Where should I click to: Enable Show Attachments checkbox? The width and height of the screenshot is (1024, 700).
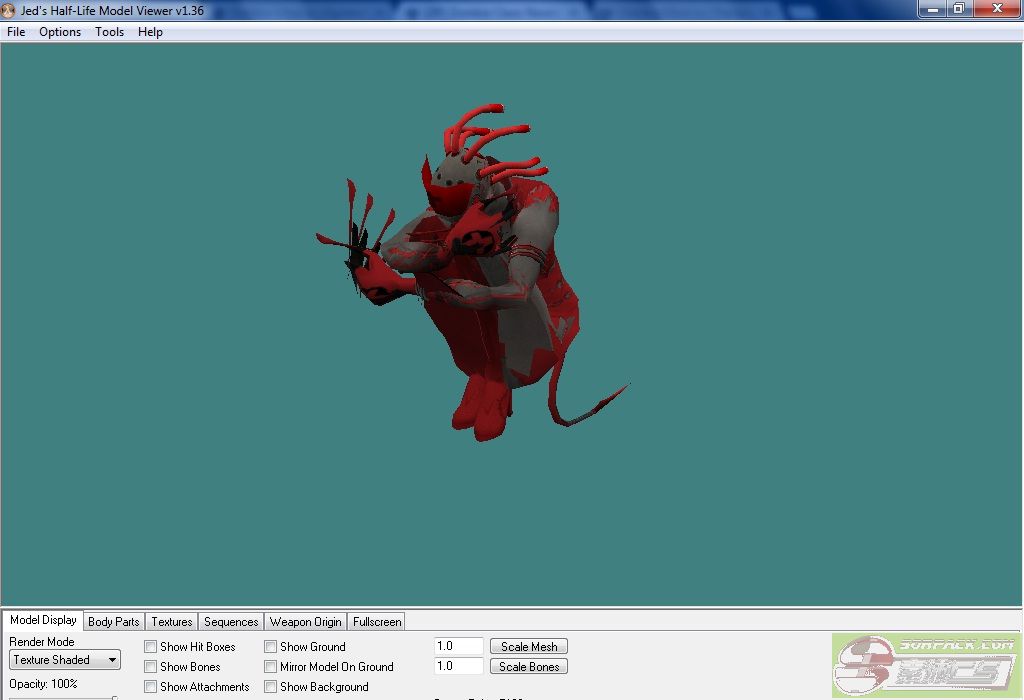click(151, 687)
